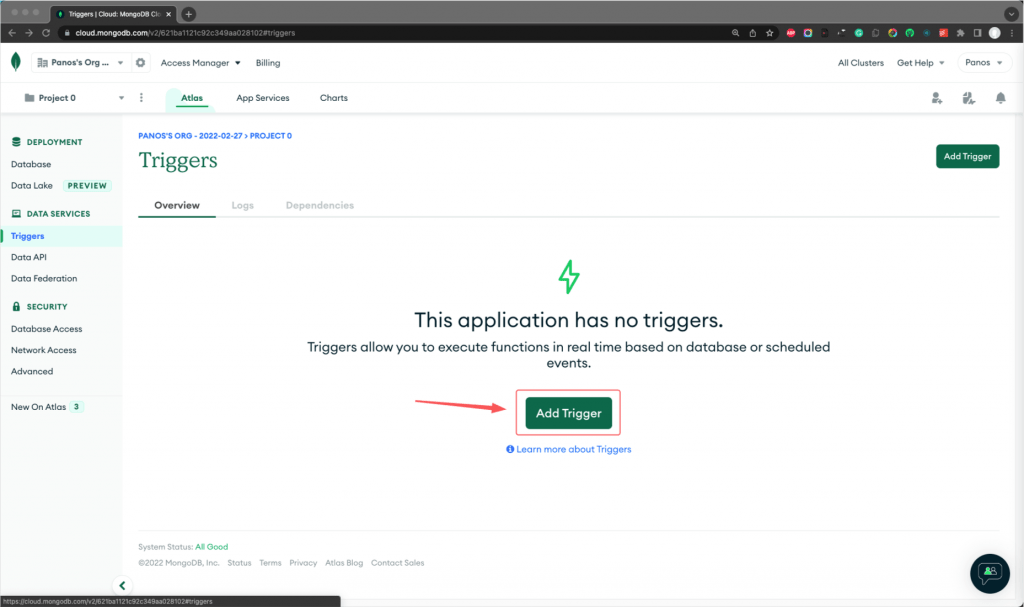Click the browser forward arrow

tap(29, 33)
